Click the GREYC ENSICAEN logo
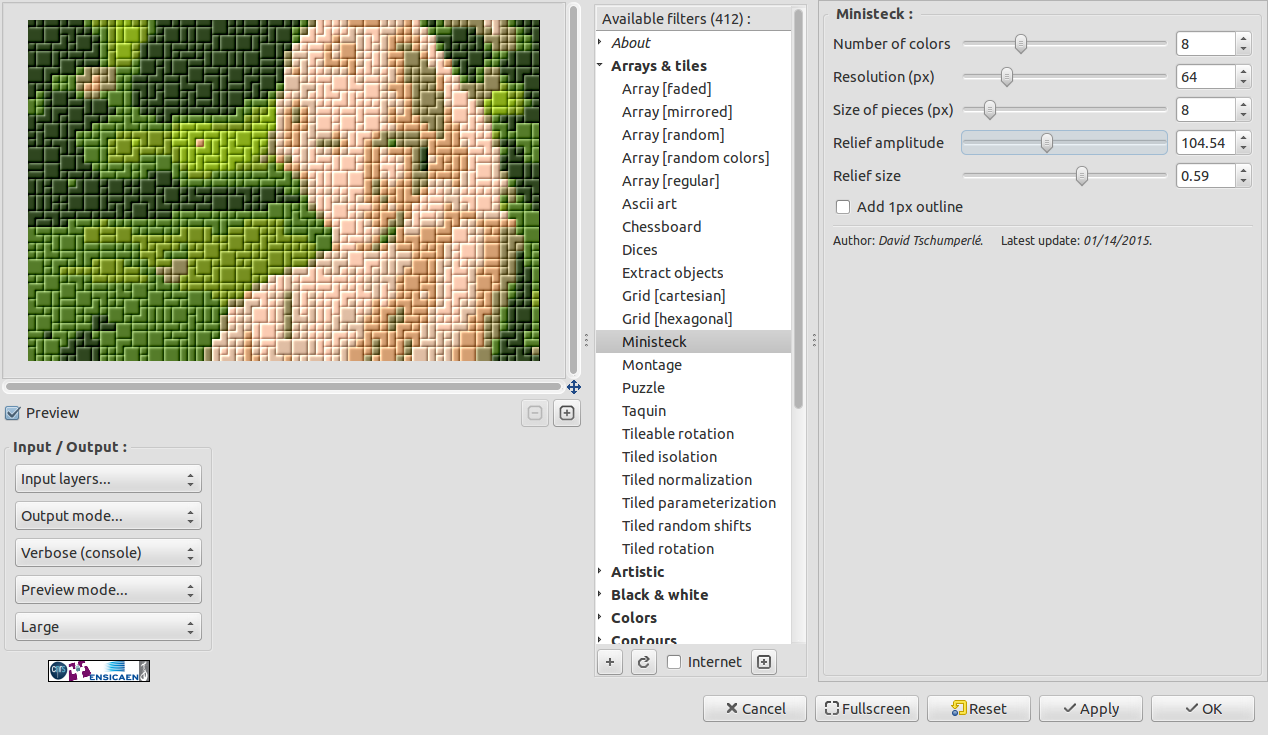The width and height of the screenshot is (1268, 735). [x=99, y=670]
